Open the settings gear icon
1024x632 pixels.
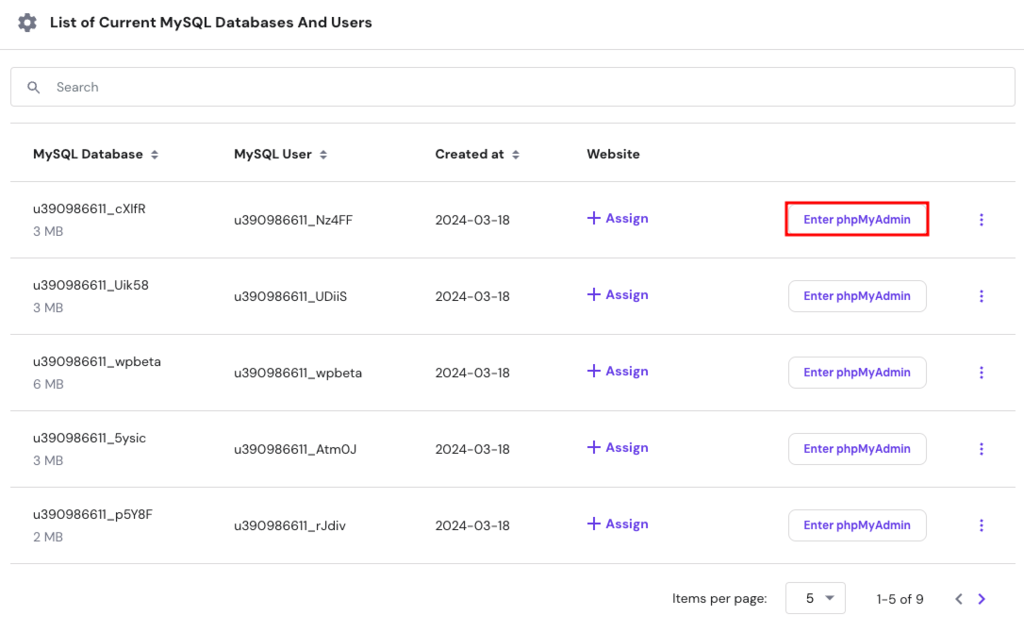(x=27, y=22)
